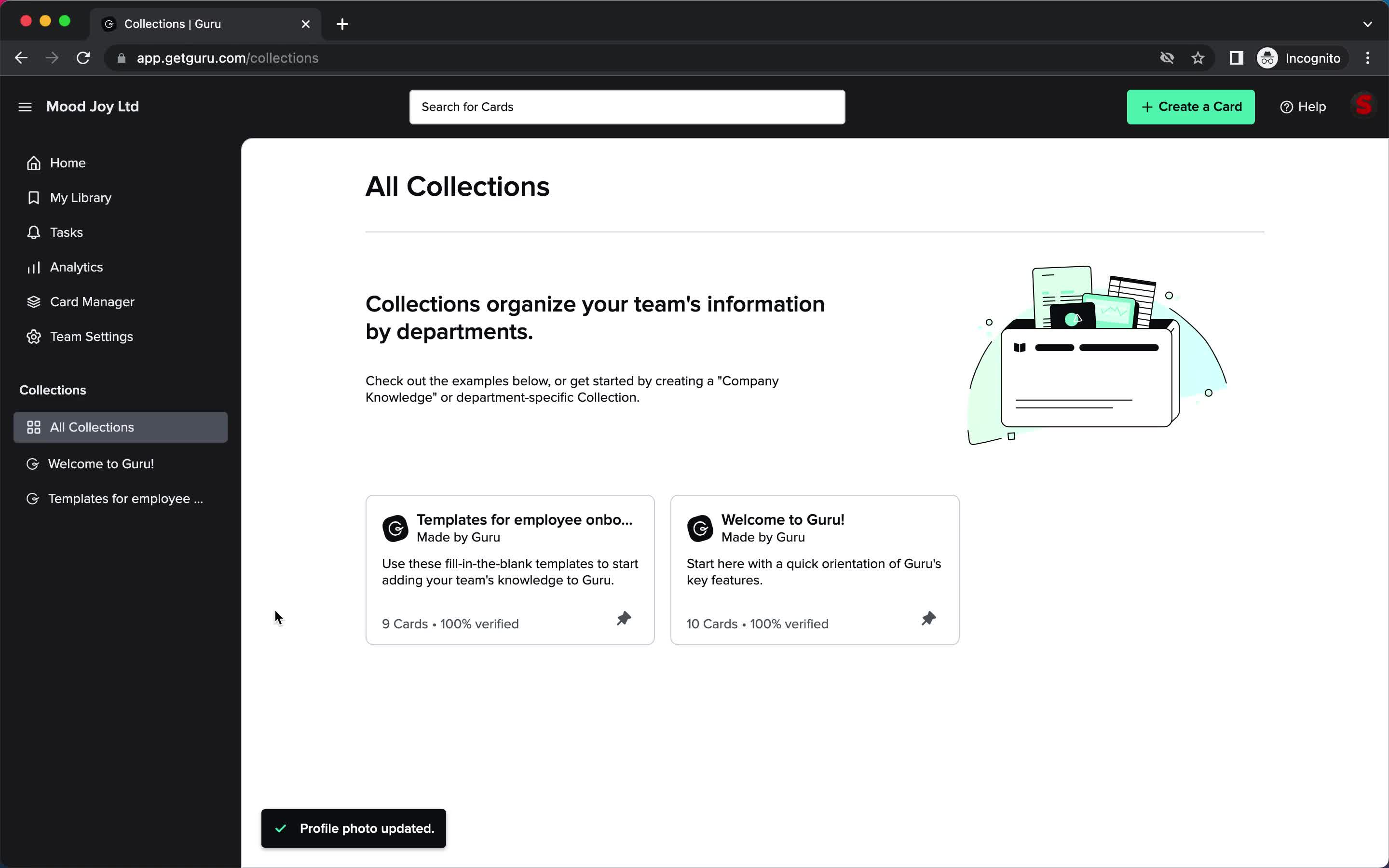1389x868 pixels.
Task: Select the Tasks icon
Action: pyautogui.click(x=33, y=232)
